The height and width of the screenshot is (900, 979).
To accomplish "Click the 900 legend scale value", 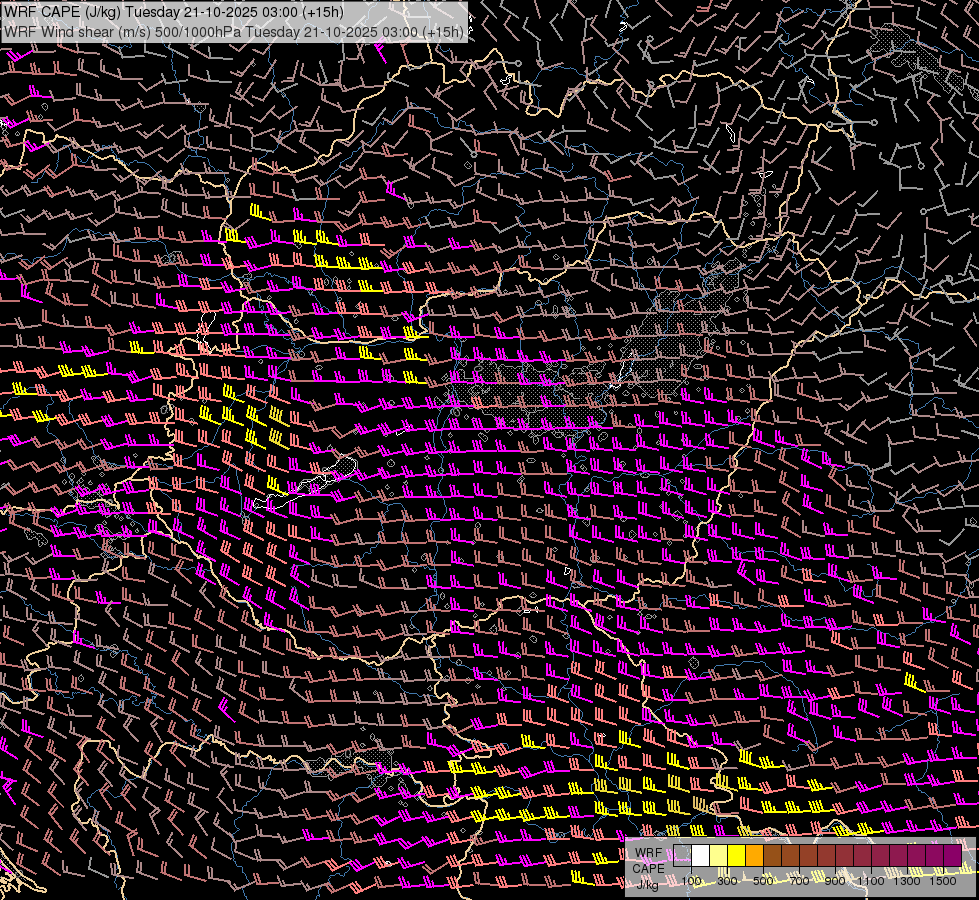I will click(836, 881).
